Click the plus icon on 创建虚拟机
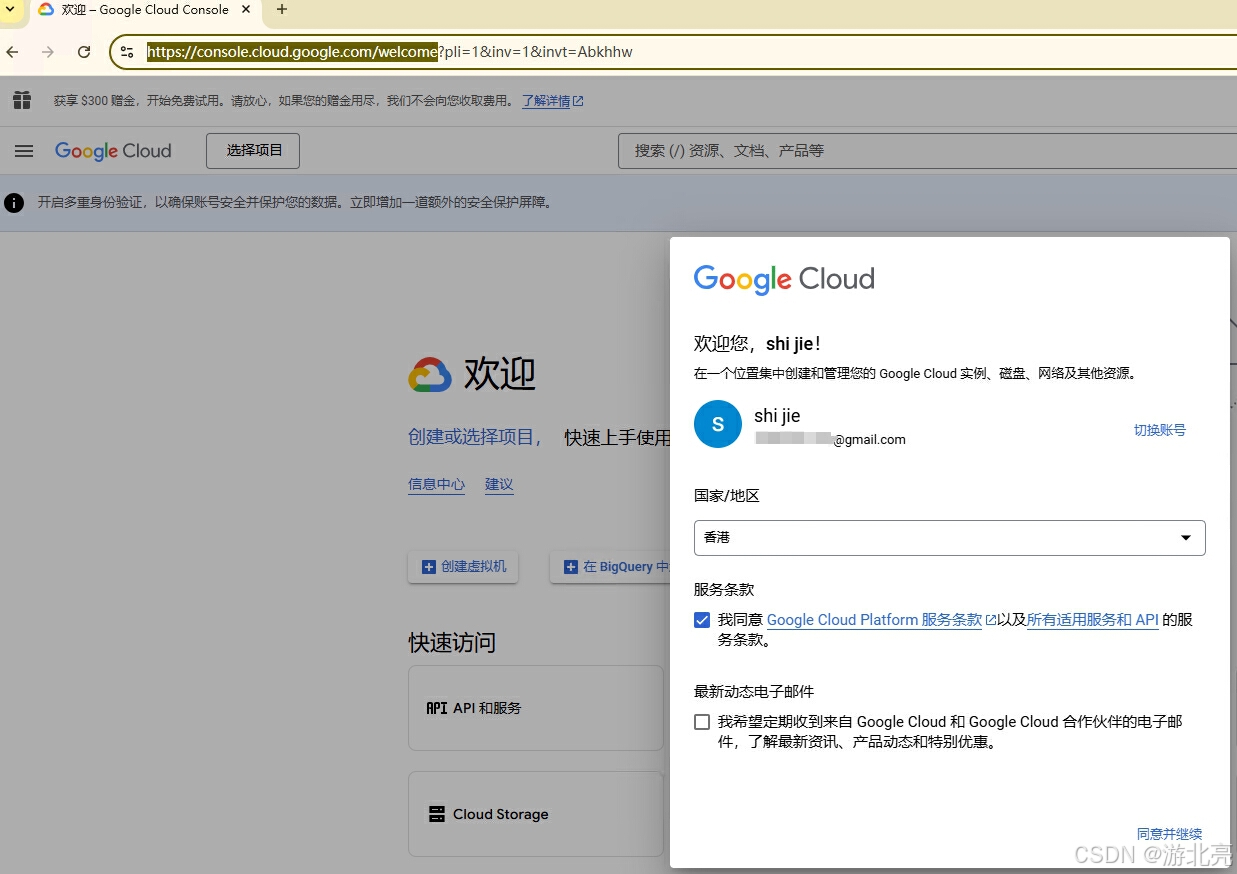This screenshot has width=1237, height=874. pyautogui.click(x=428, y=567)
